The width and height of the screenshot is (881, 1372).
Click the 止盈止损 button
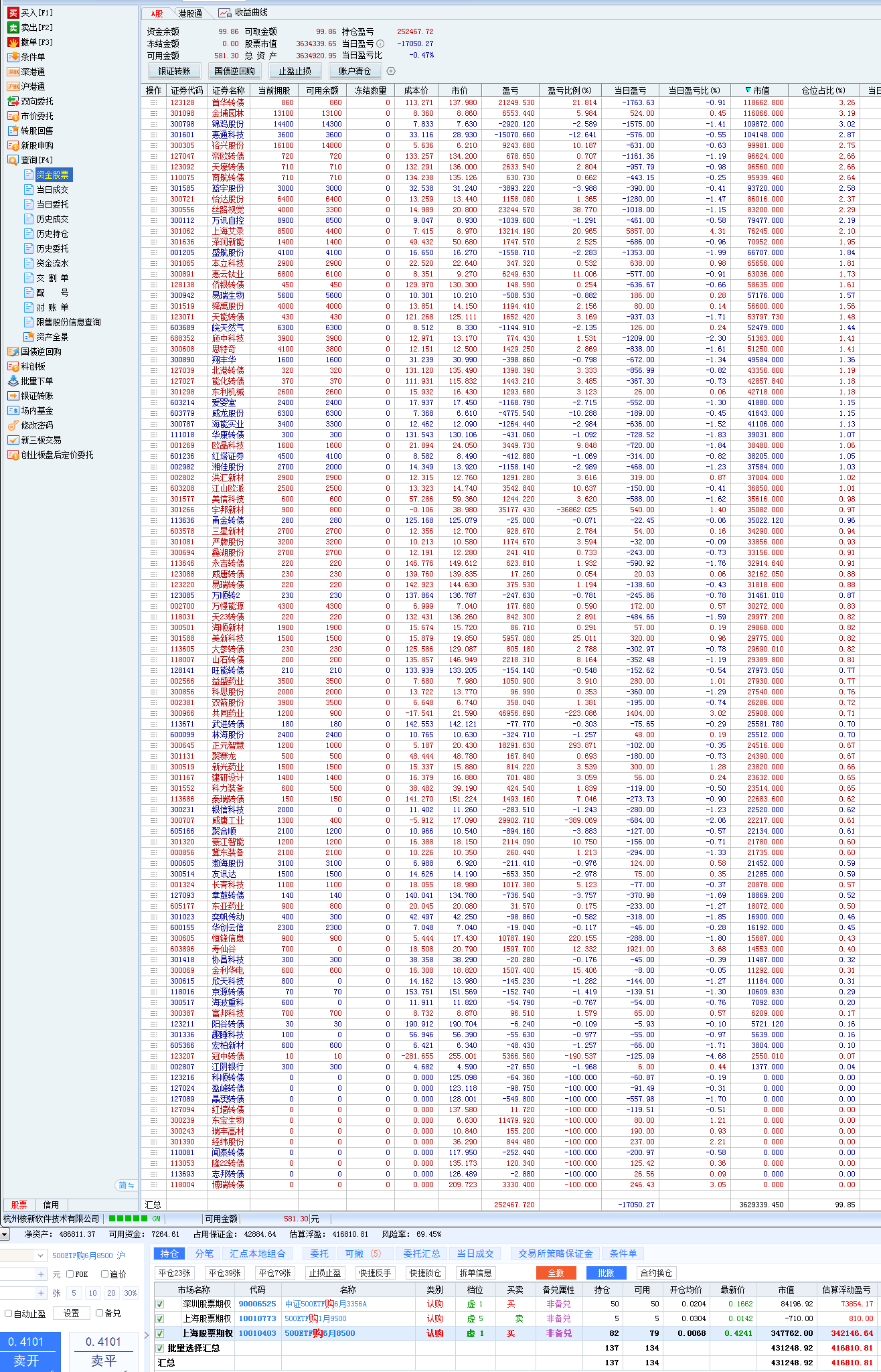(295, 71)
